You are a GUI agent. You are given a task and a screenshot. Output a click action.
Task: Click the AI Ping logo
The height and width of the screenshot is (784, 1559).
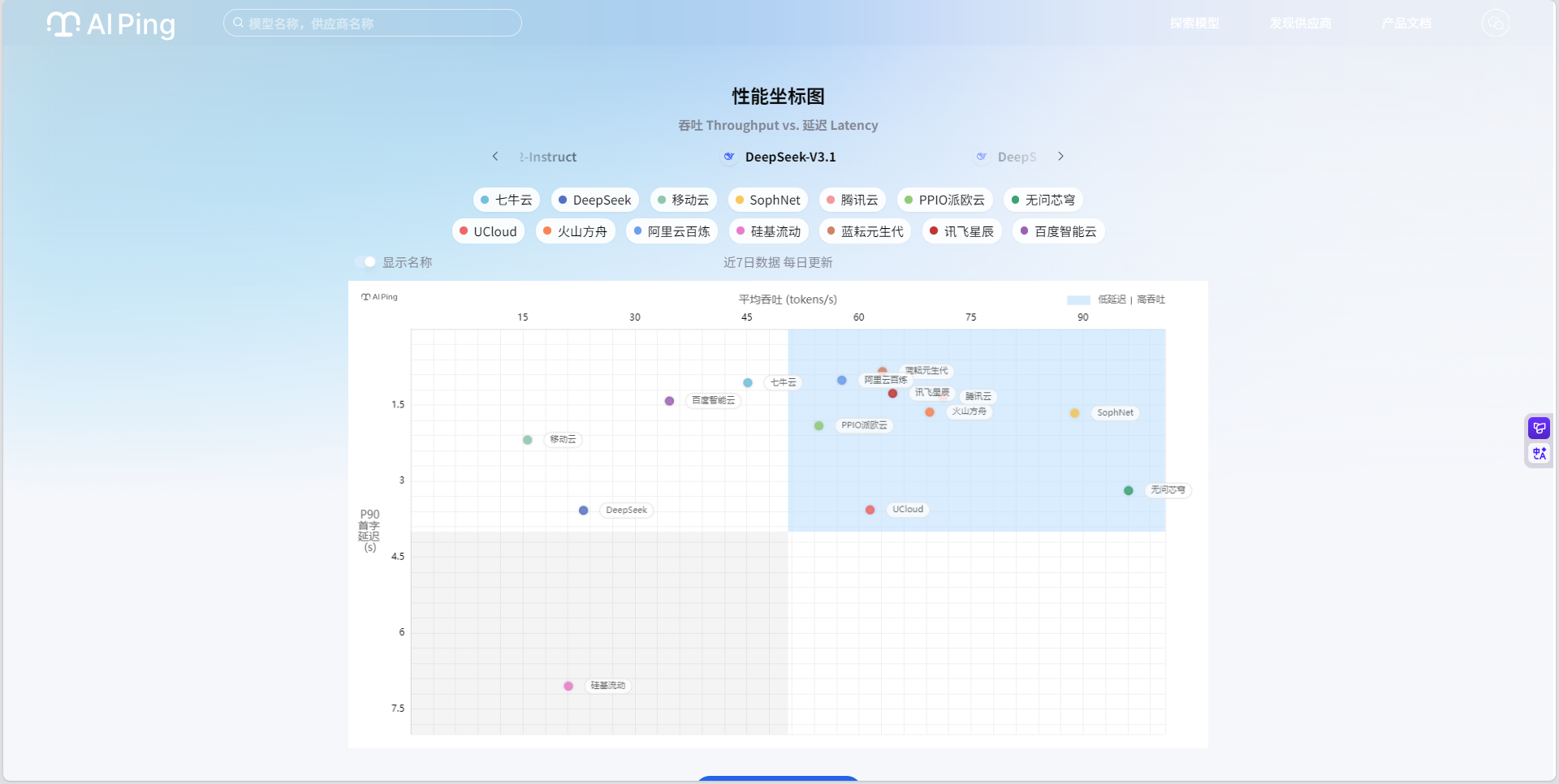click(110, 24)
